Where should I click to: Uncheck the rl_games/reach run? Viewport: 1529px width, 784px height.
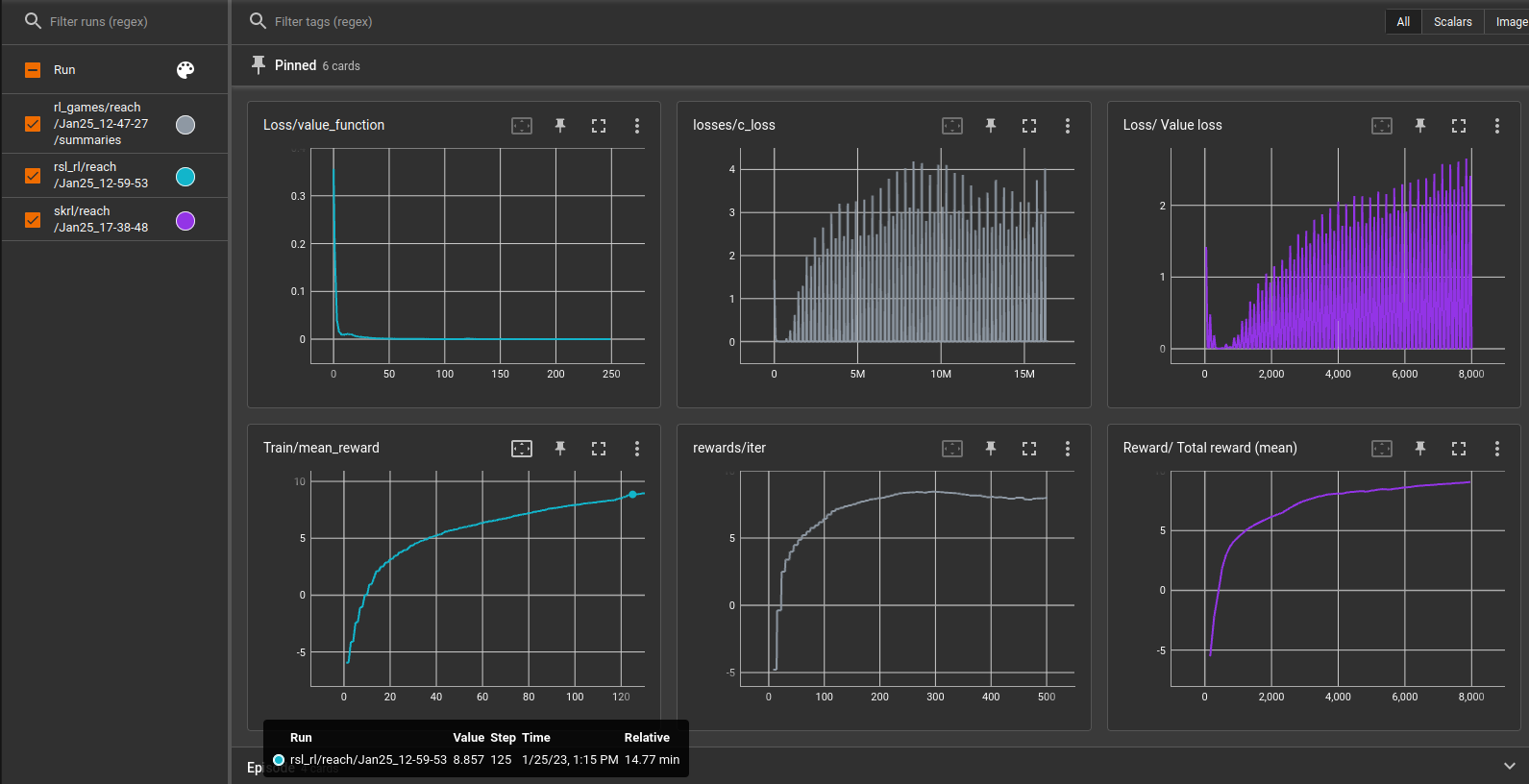[x=33, y=124]
